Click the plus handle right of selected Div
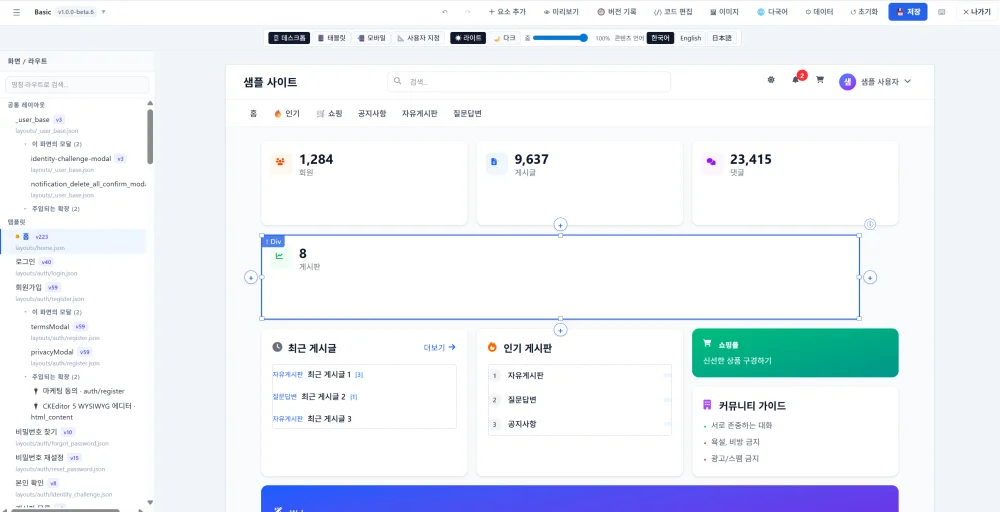 point(871,277)
